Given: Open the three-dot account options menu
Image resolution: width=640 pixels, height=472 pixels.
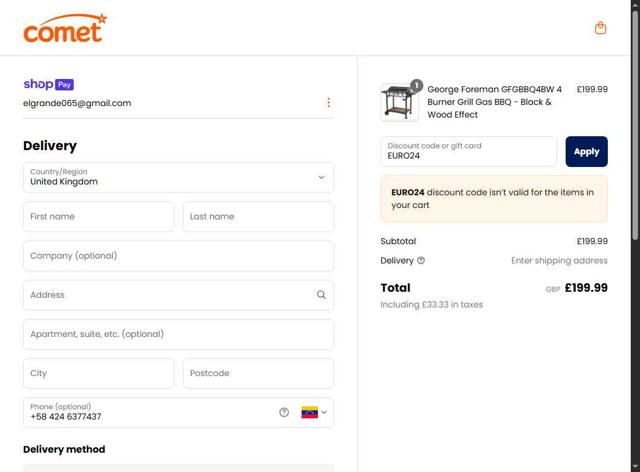Looking at the screenshot, I should (x=329, y=102).
